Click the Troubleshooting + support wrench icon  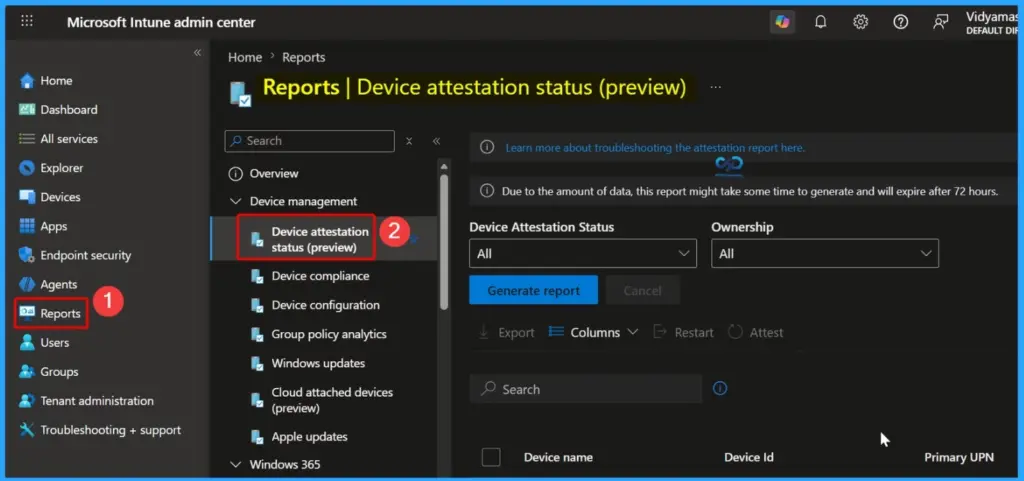pos(27,430)
